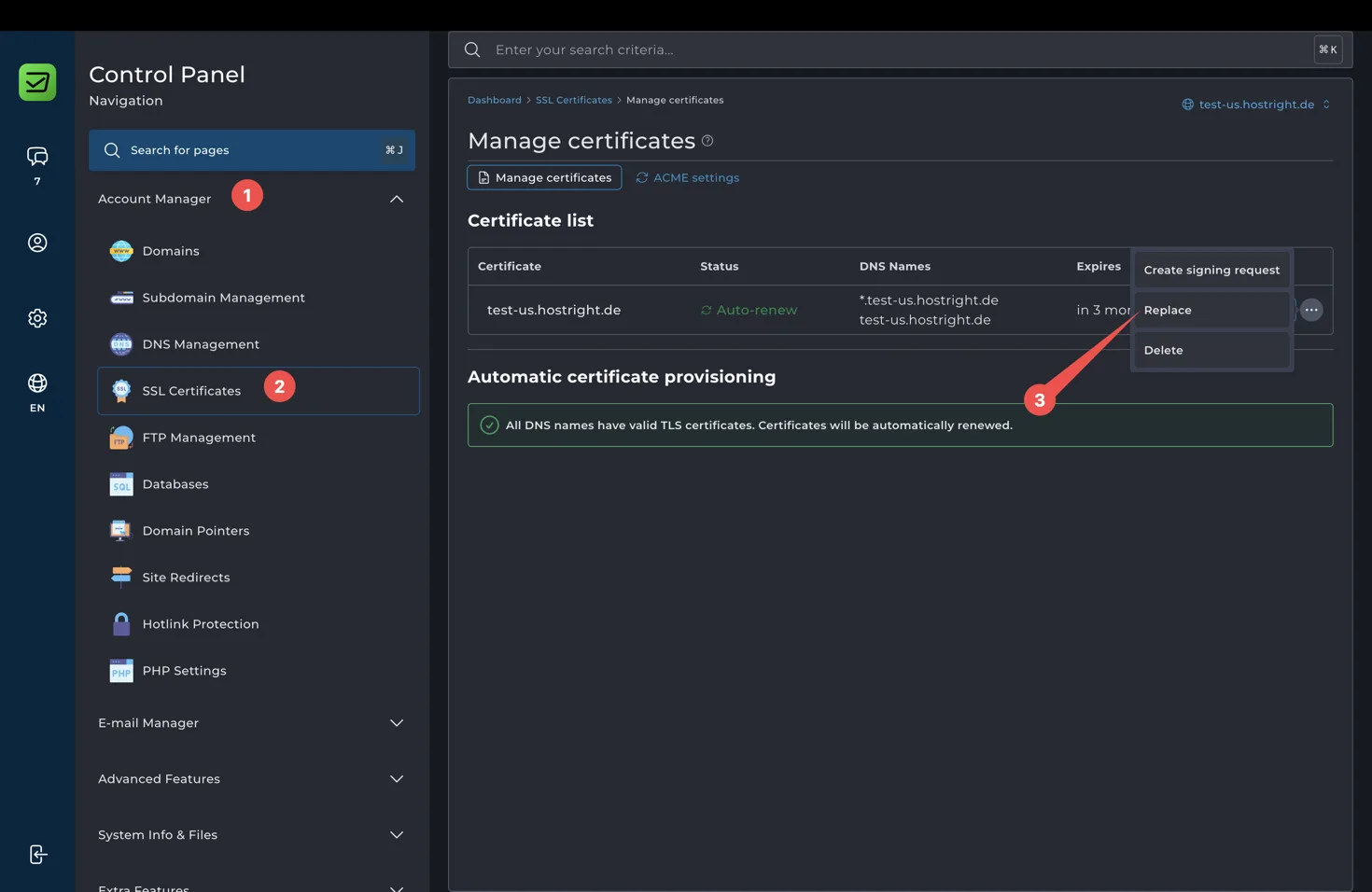The width and height of the screenshot is (1372, 892).
Task: Open PHP Settings page
Action: point(259,671)
